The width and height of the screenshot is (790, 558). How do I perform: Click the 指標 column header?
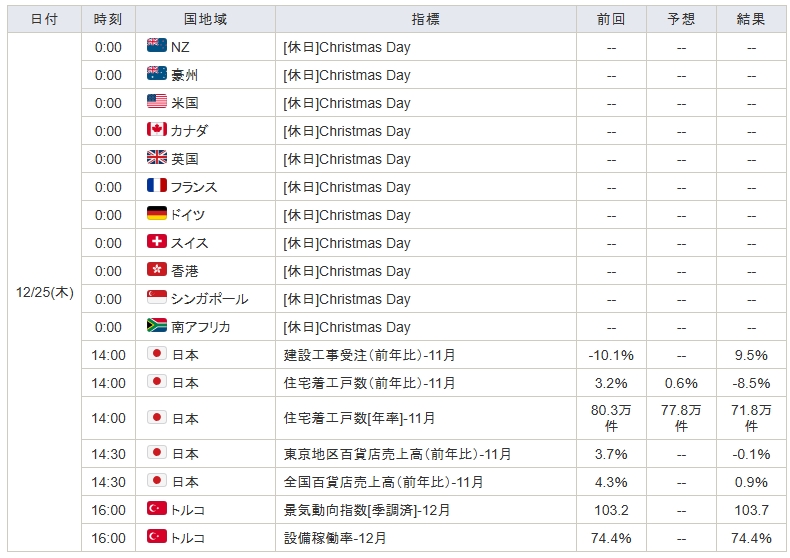[425, 19]
